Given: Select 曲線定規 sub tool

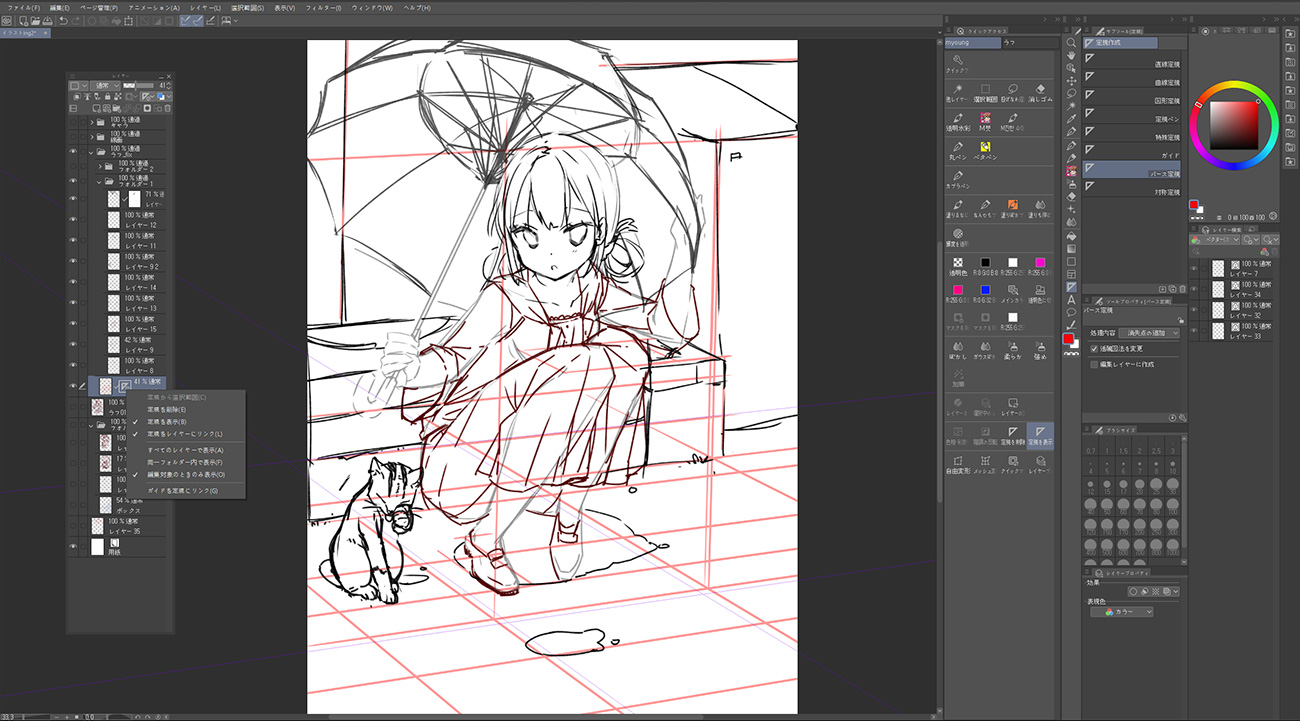Looking at the screenshot, I should point(1133,79).
